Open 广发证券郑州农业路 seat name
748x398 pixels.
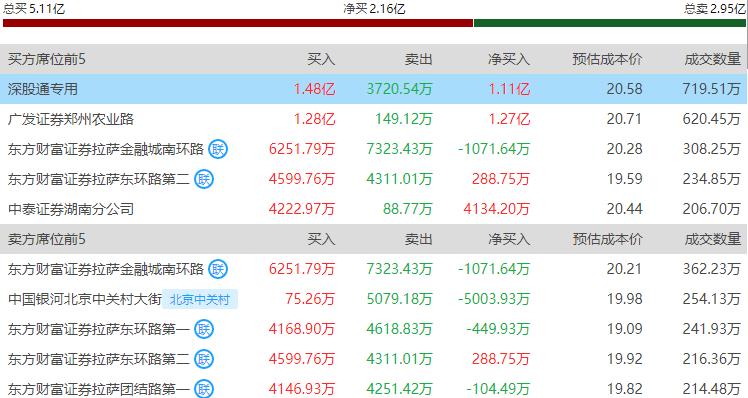(x=71, y=119)
